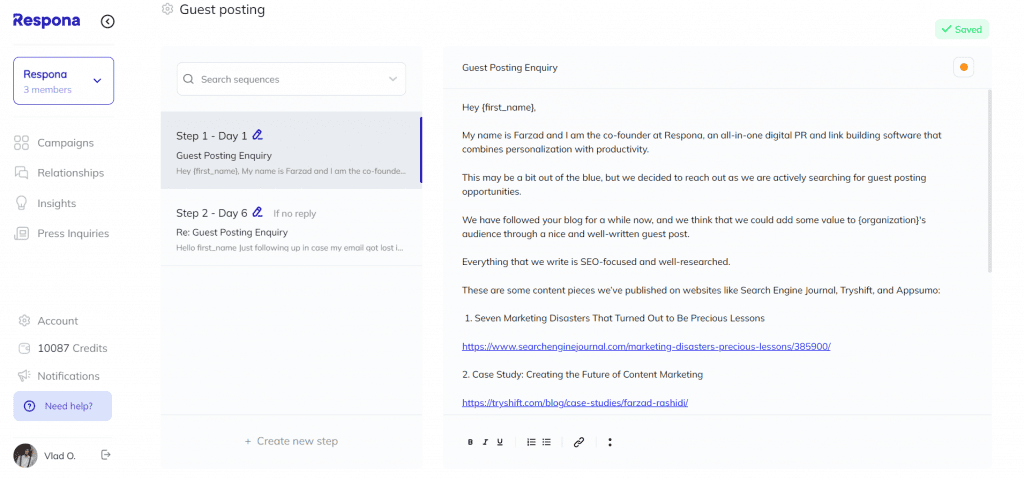Click the Search sequences field
1024x479 pixels.
(291, 79)
